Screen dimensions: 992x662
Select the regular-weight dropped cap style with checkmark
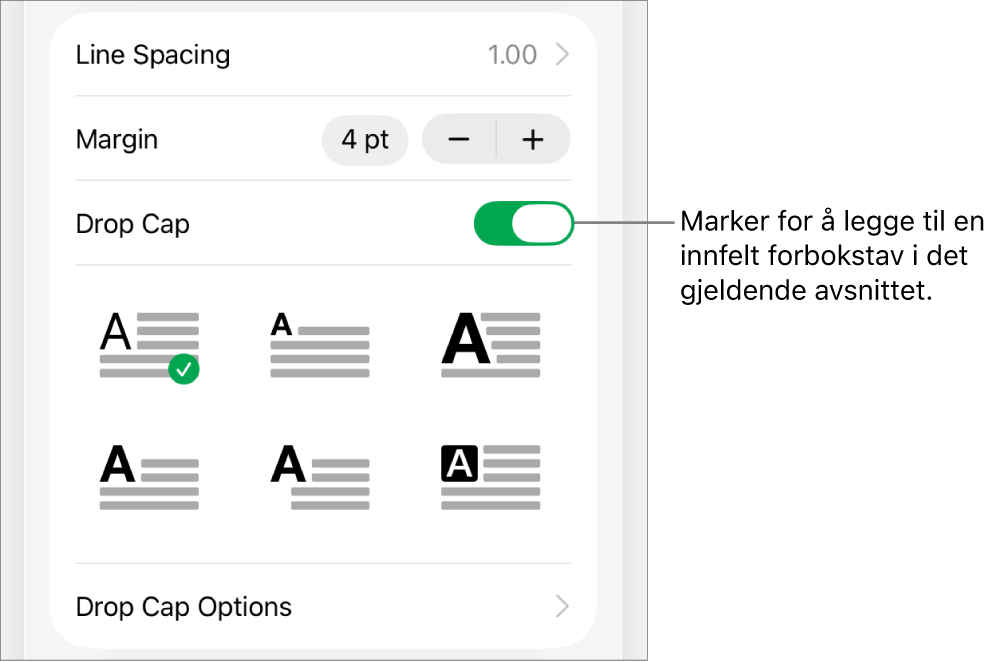point(149,346)
